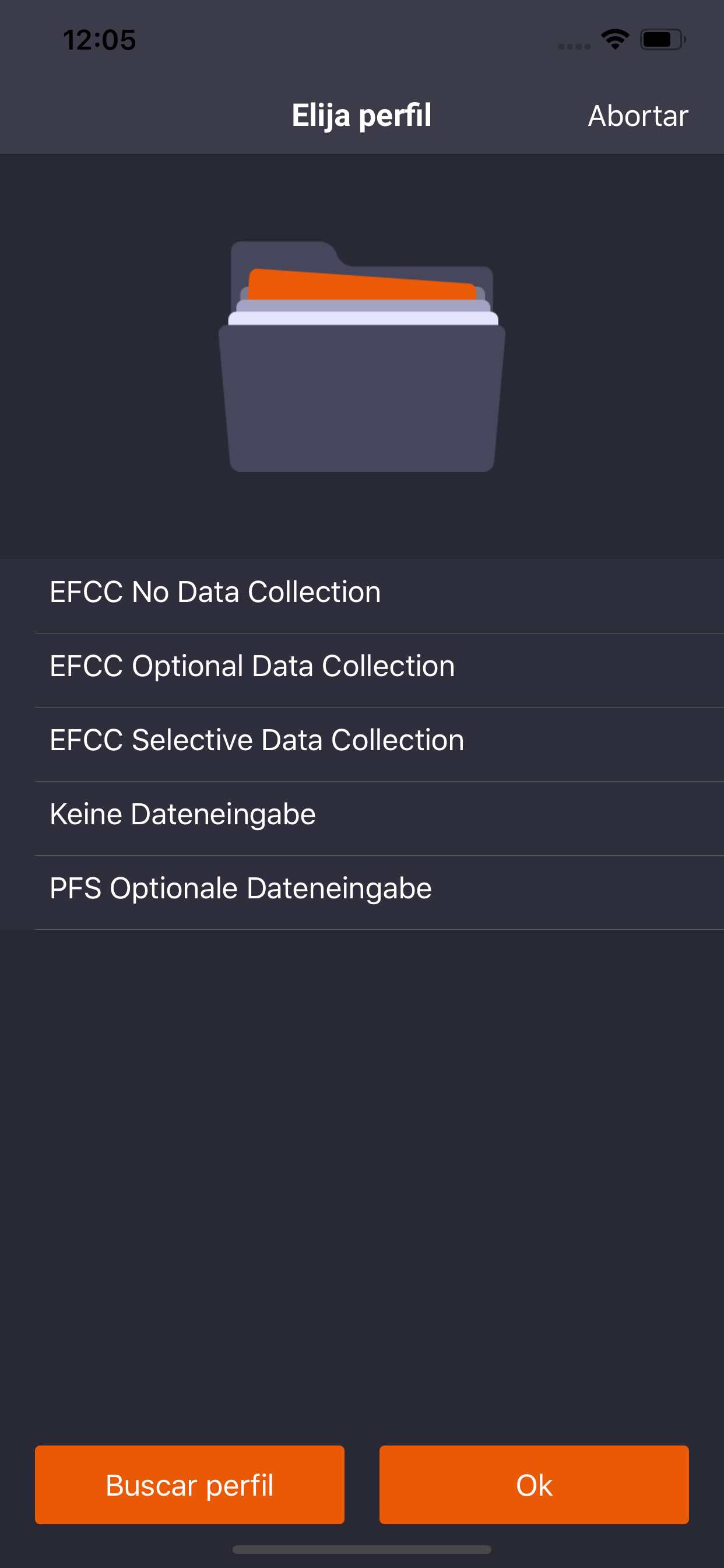The height and width of the screenshot is (1568, 724).
Task: Choose EFCC Optional Data Collection profile
Action: pyautogui.click(x=252, y=667)
